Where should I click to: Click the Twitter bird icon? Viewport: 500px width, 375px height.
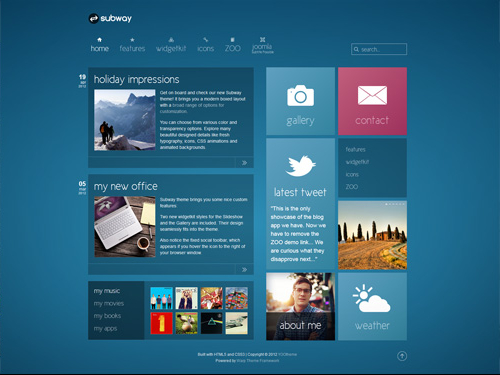click(300, 166)
